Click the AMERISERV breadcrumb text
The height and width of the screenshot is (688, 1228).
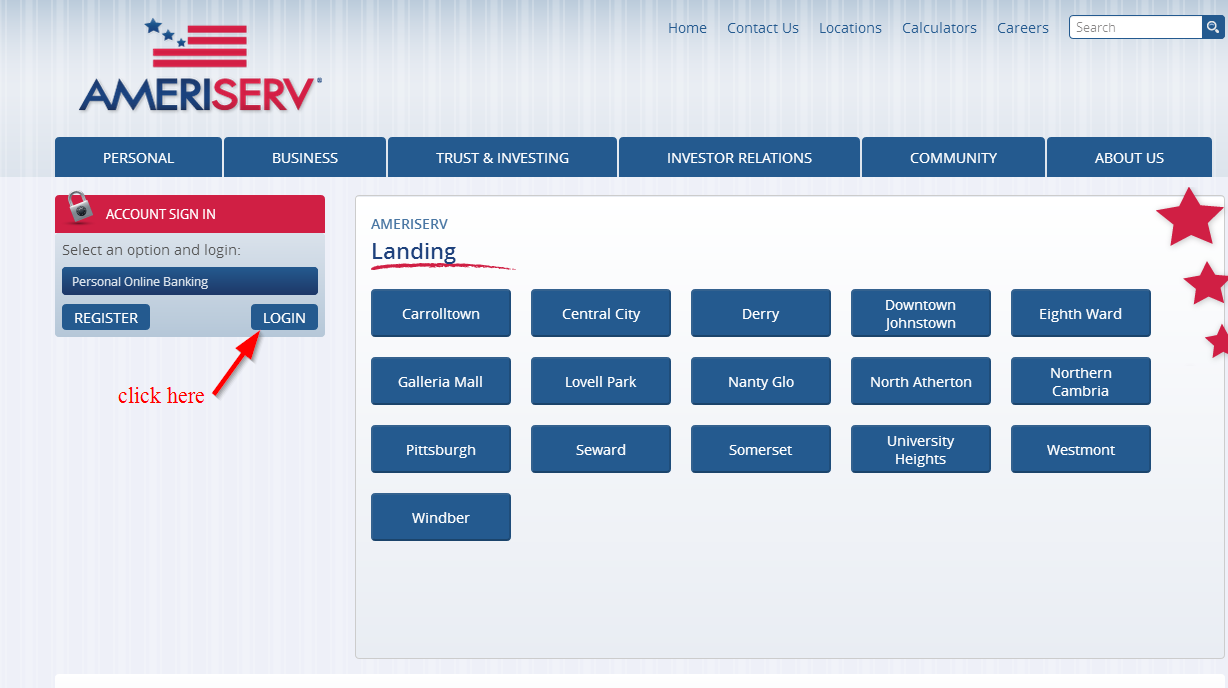(409, 224)
